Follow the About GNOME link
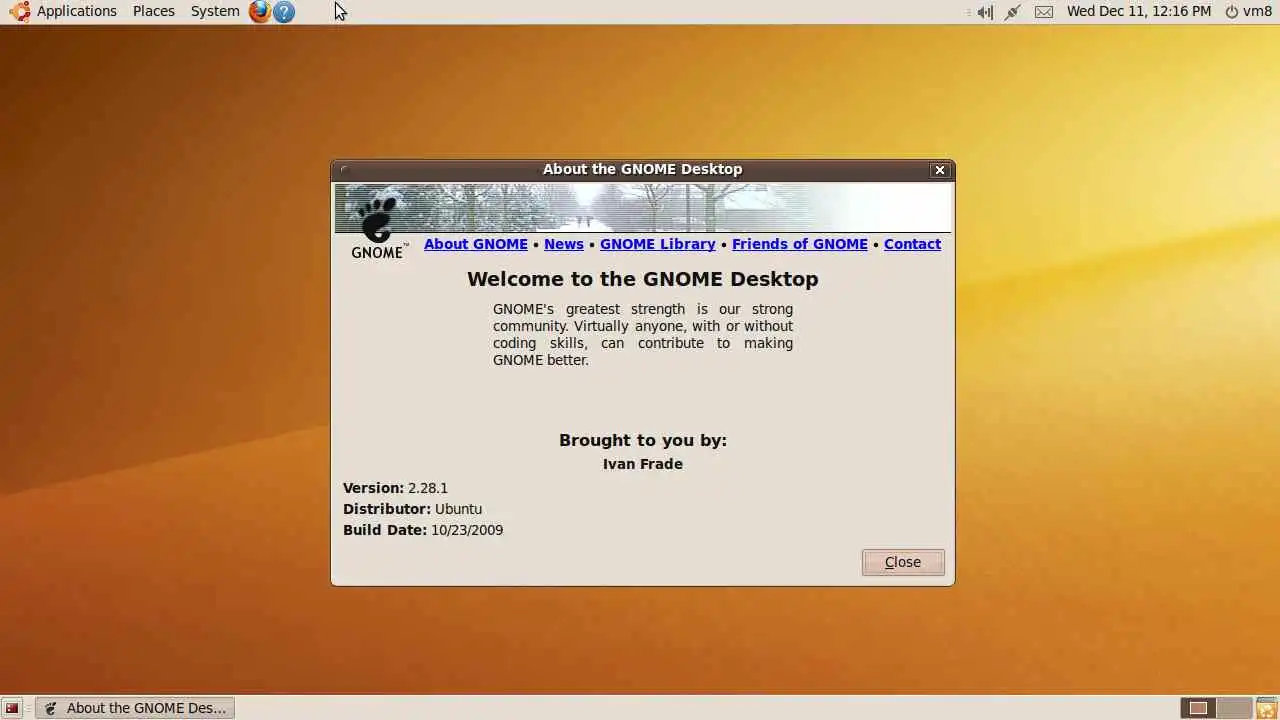Screen dimensions: 1280x720 (x=476, y=244)
